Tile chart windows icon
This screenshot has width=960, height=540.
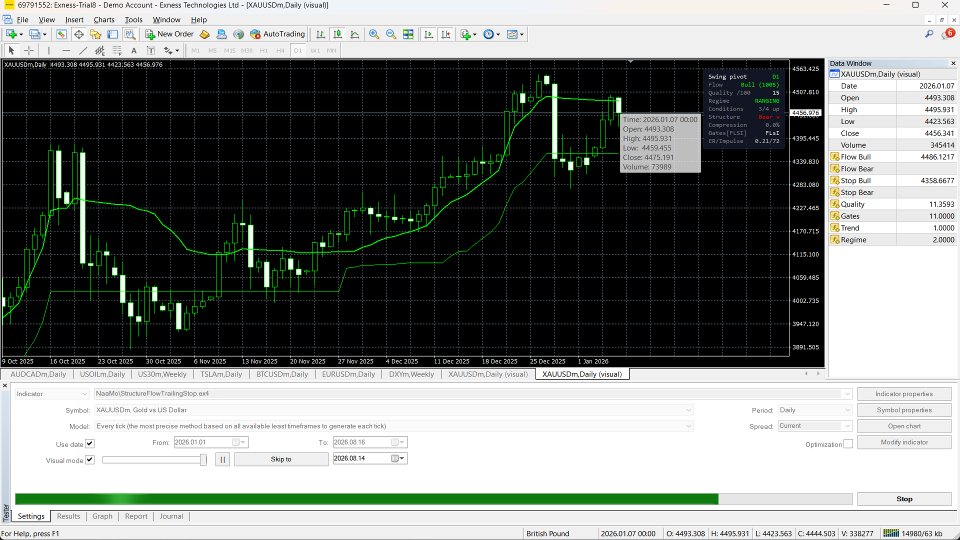(408, 34)
